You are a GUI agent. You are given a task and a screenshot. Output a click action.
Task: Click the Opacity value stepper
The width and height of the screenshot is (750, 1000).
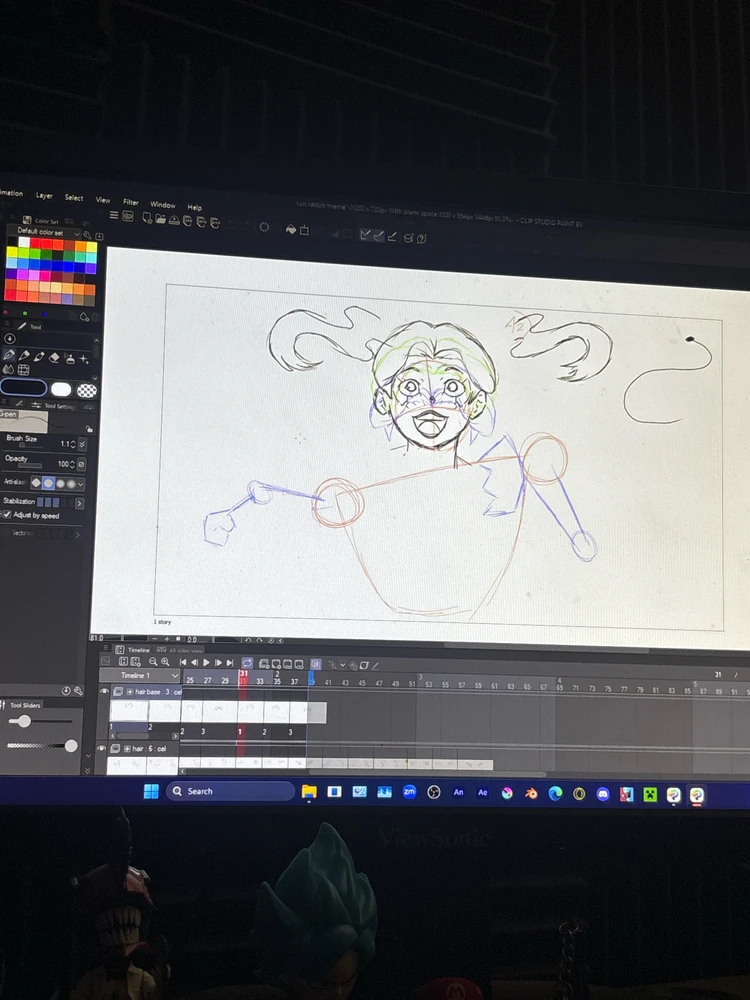click(72, 464)
